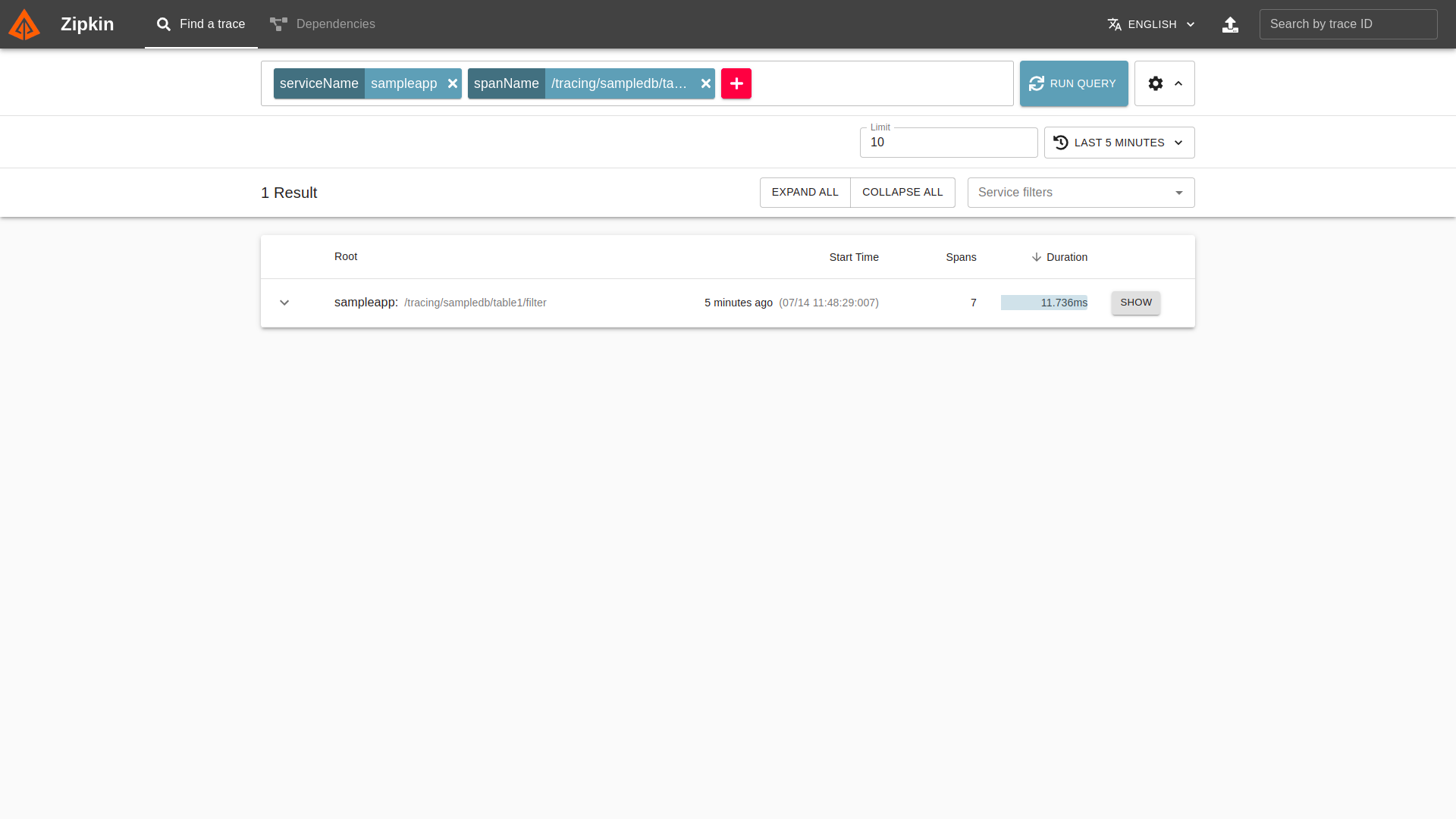Click the Zipkin logo icon

coord(24,24)
